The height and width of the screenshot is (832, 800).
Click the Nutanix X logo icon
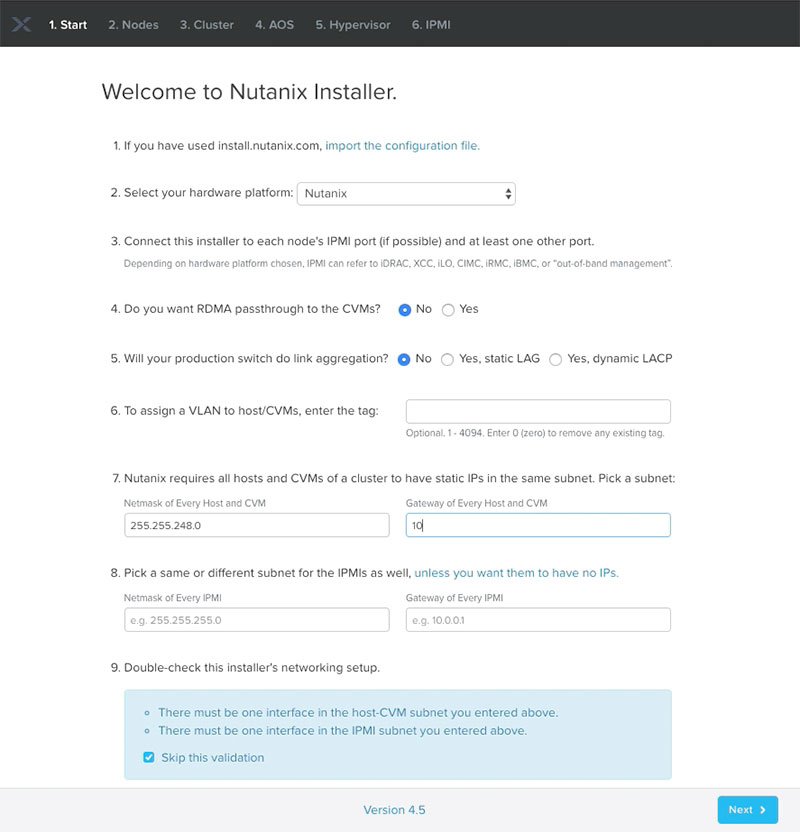(22, 24)
